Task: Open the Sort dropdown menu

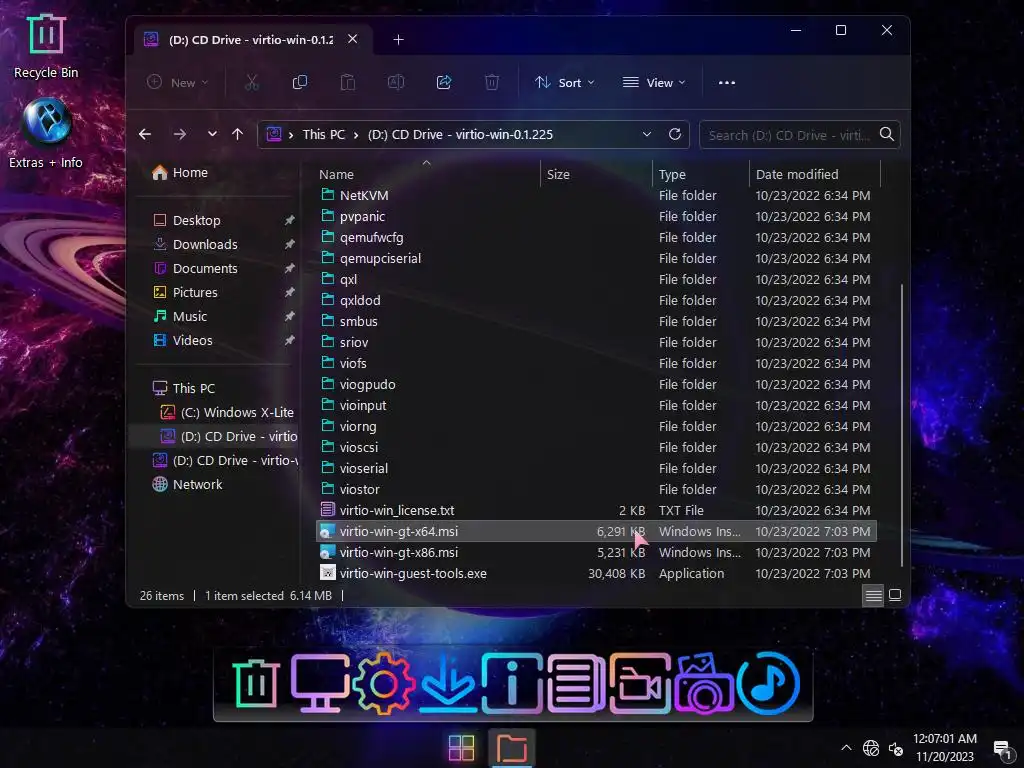Action: (x=564, y=82)
